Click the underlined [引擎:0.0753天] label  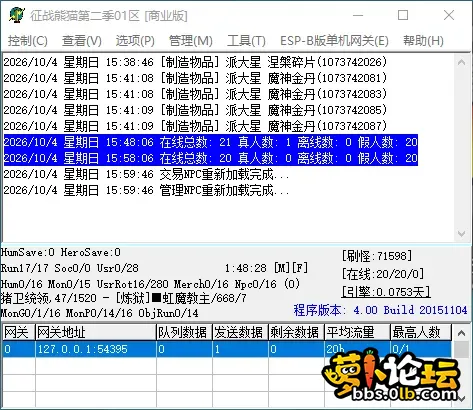386,292
